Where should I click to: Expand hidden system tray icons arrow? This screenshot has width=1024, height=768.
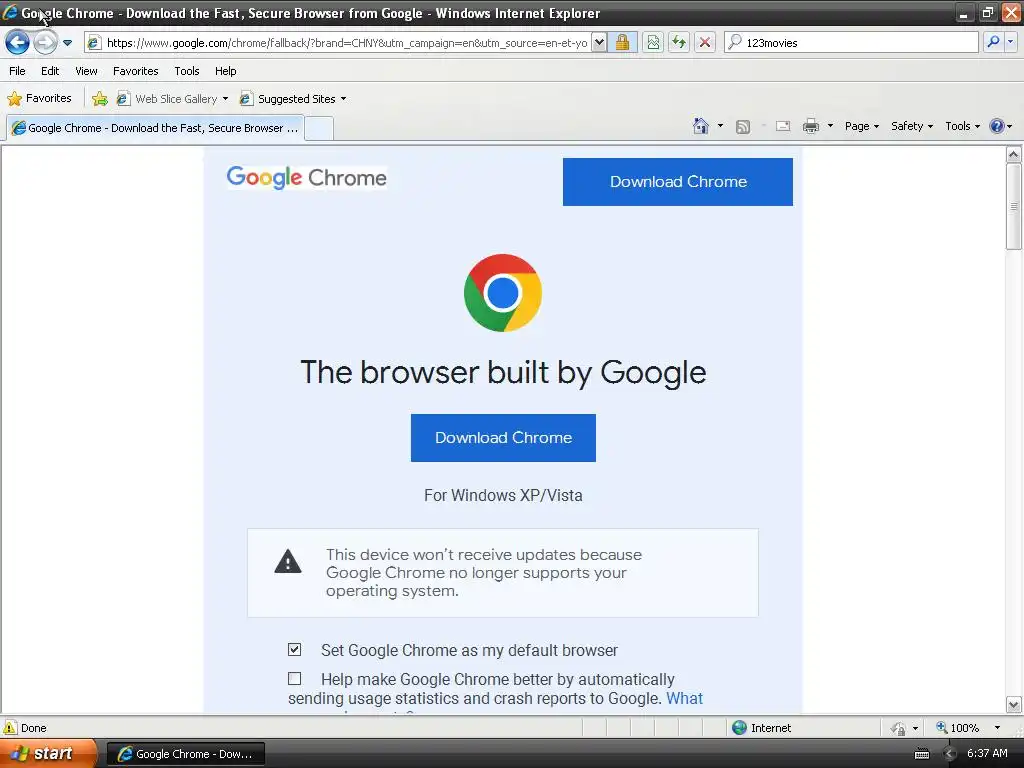[950, 754]
